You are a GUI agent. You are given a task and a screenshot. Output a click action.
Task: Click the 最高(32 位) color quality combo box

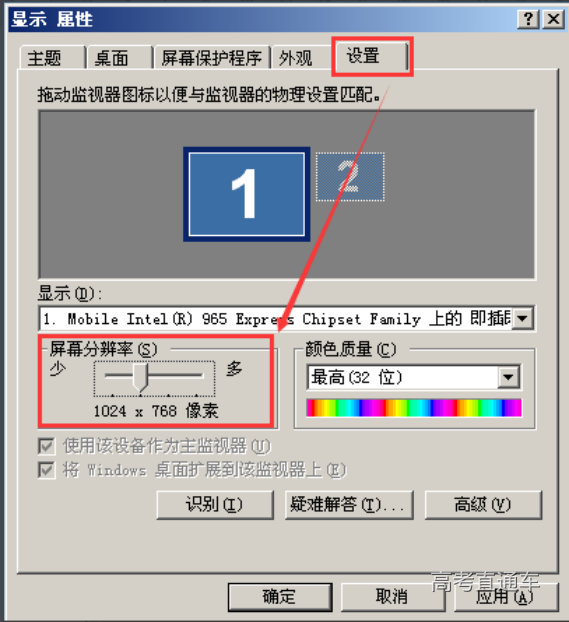[414, 377]
